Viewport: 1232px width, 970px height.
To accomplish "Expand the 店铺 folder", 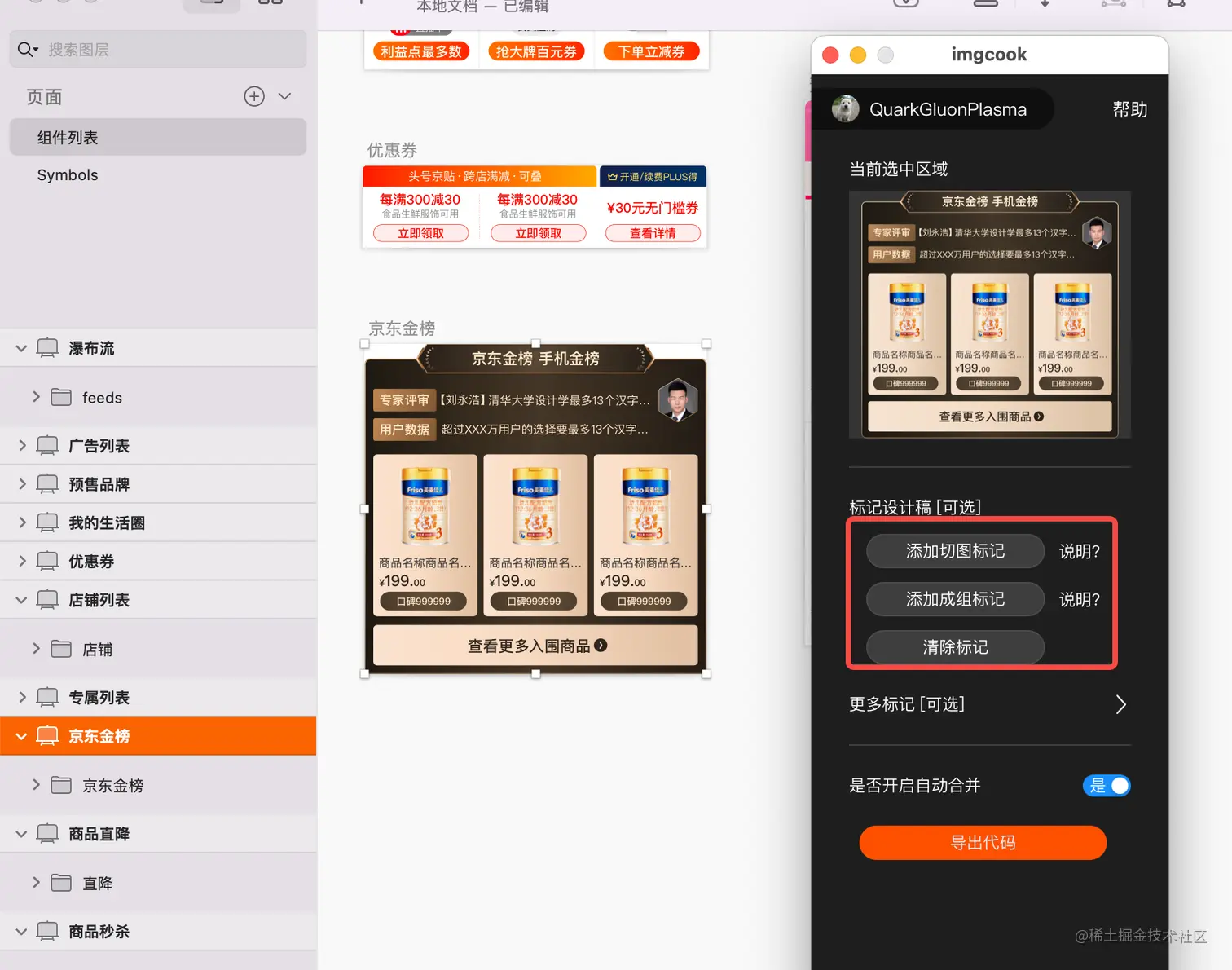I will pos(36,649).
